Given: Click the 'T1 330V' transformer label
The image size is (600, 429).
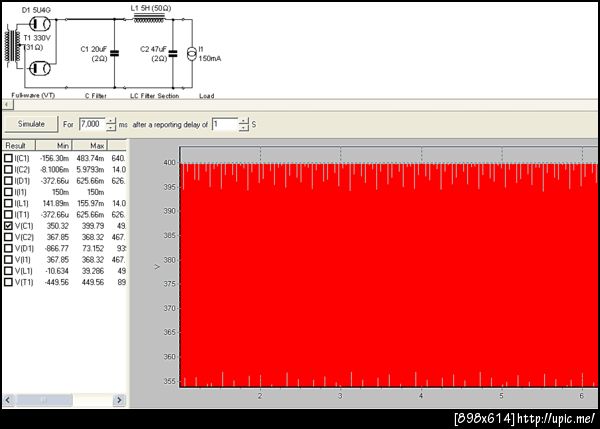Looking at the screenshot, I should pyautogui.click(x=37, y=38).
